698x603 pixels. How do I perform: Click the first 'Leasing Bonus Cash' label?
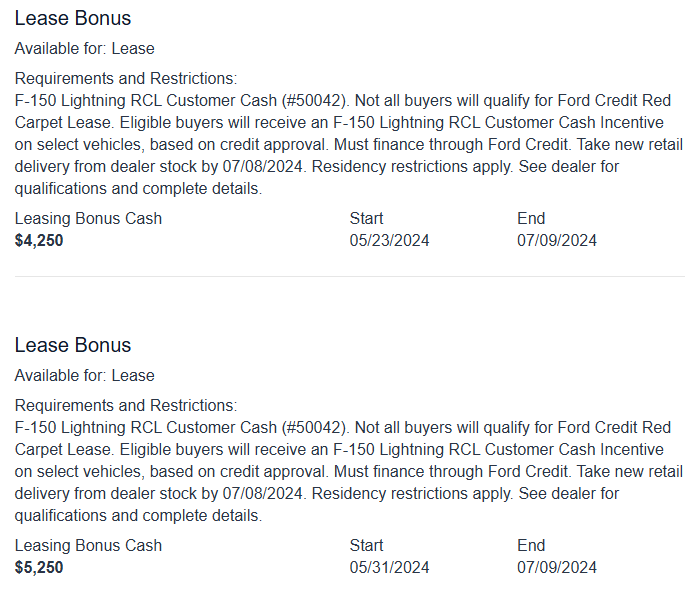(88, 219)
